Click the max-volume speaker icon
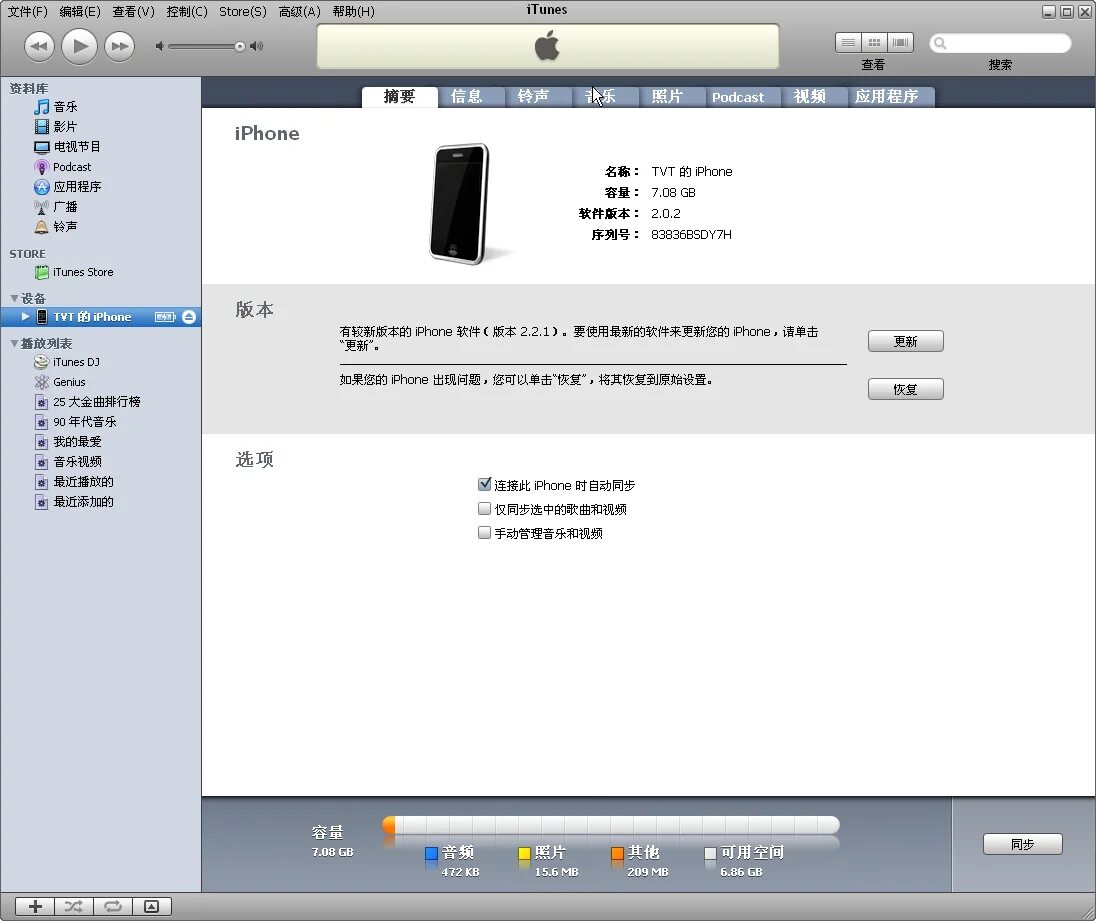 point(257,46)
